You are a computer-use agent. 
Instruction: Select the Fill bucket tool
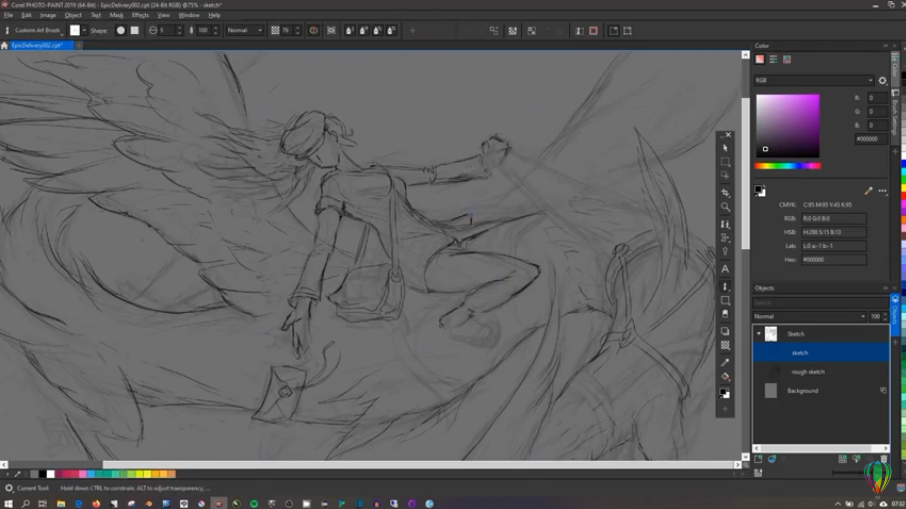coord(726,377)
